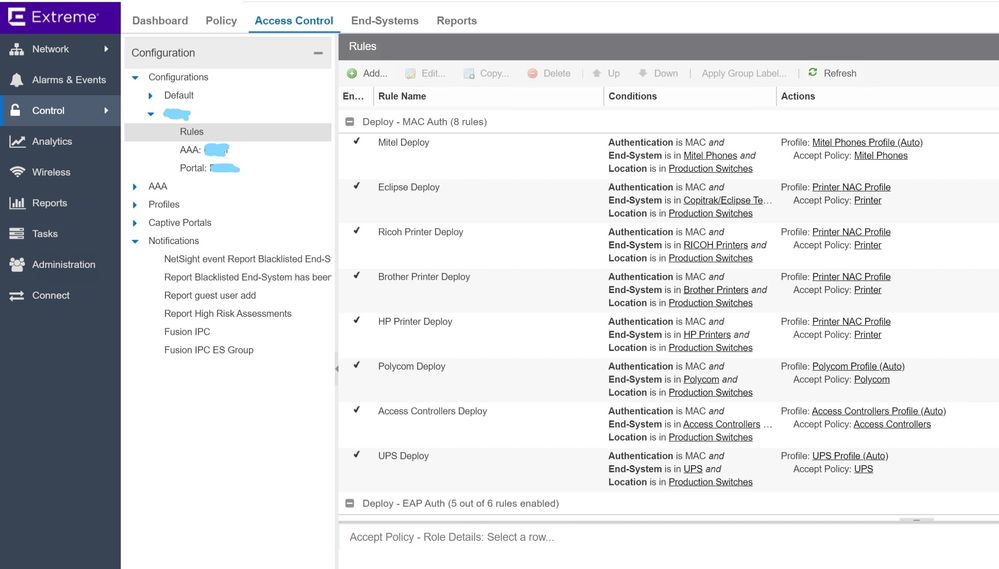Toggle enabled checkmark for UPS Deploy rule

pos(357,455)
